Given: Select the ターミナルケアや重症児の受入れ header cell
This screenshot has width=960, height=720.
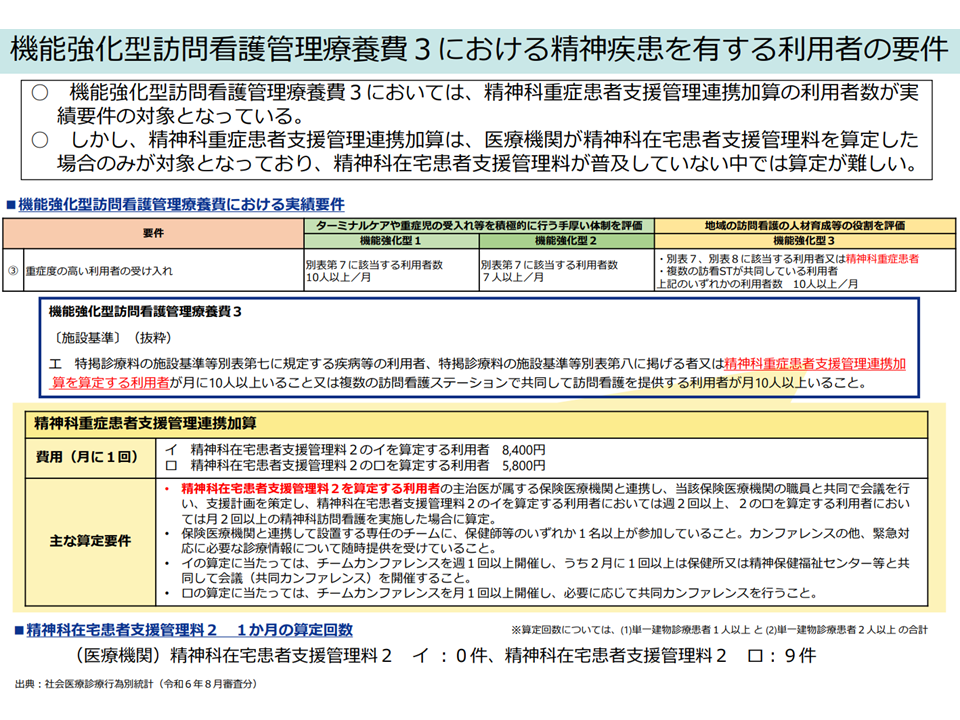Looking at the screenshot, I should tap(477, 226).
